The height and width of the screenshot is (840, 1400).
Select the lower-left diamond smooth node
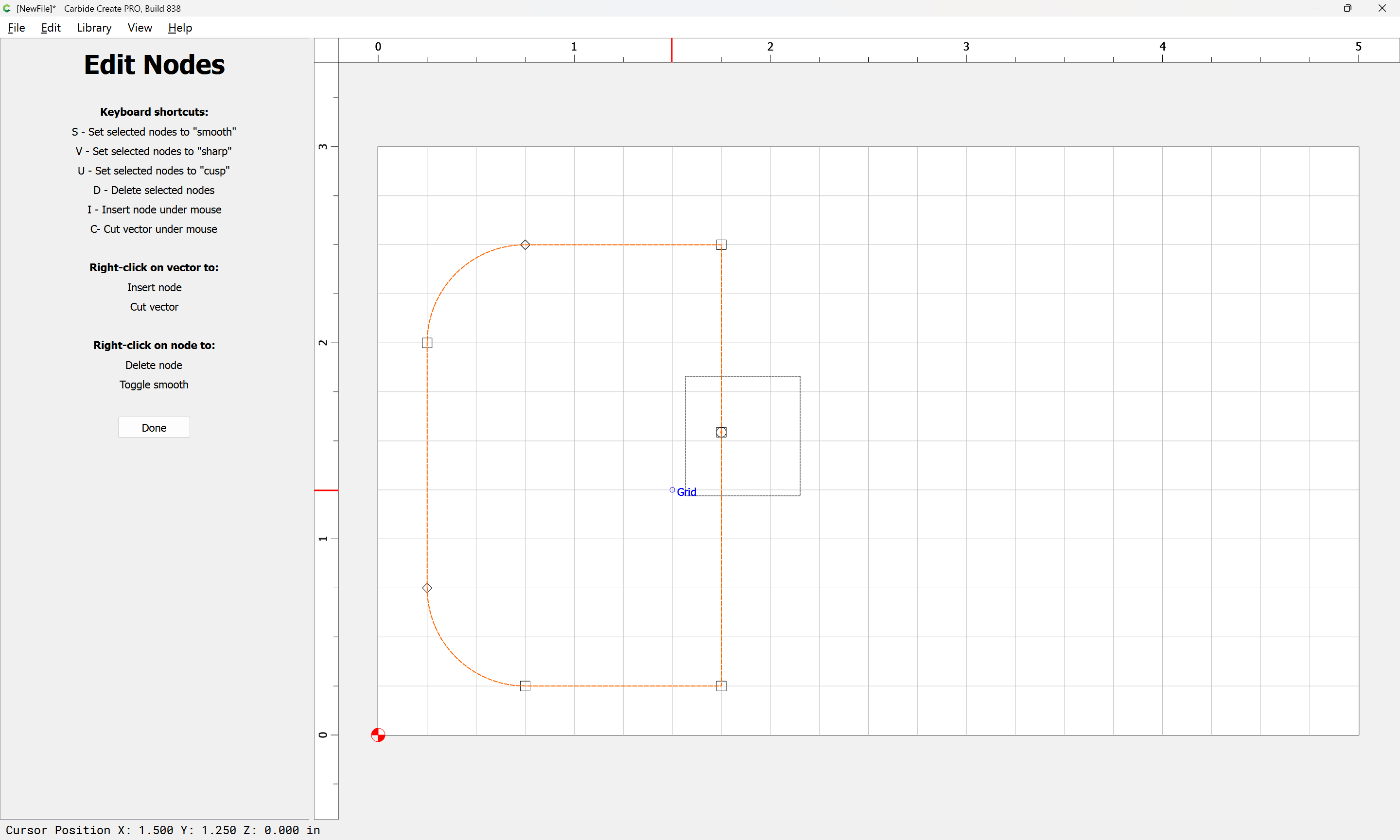(427, 588)
